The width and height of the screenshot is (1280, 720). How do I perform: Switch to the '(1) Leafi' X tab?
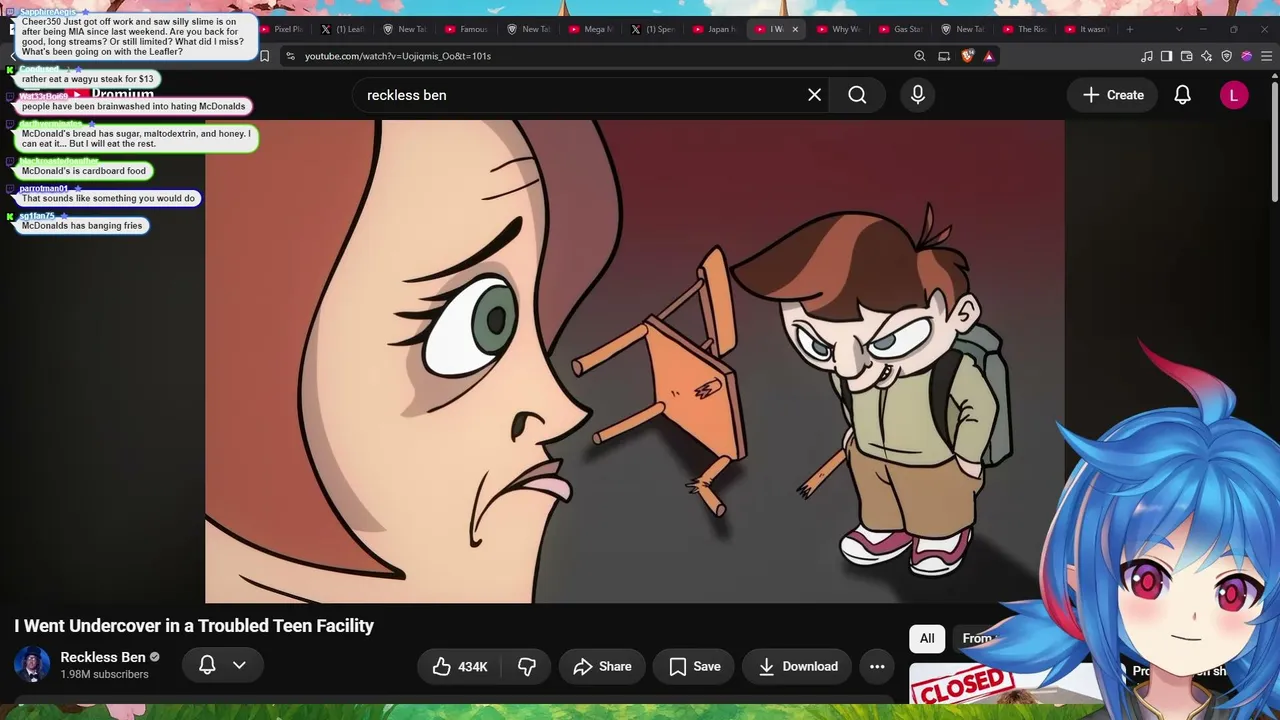tap(342, 29)
